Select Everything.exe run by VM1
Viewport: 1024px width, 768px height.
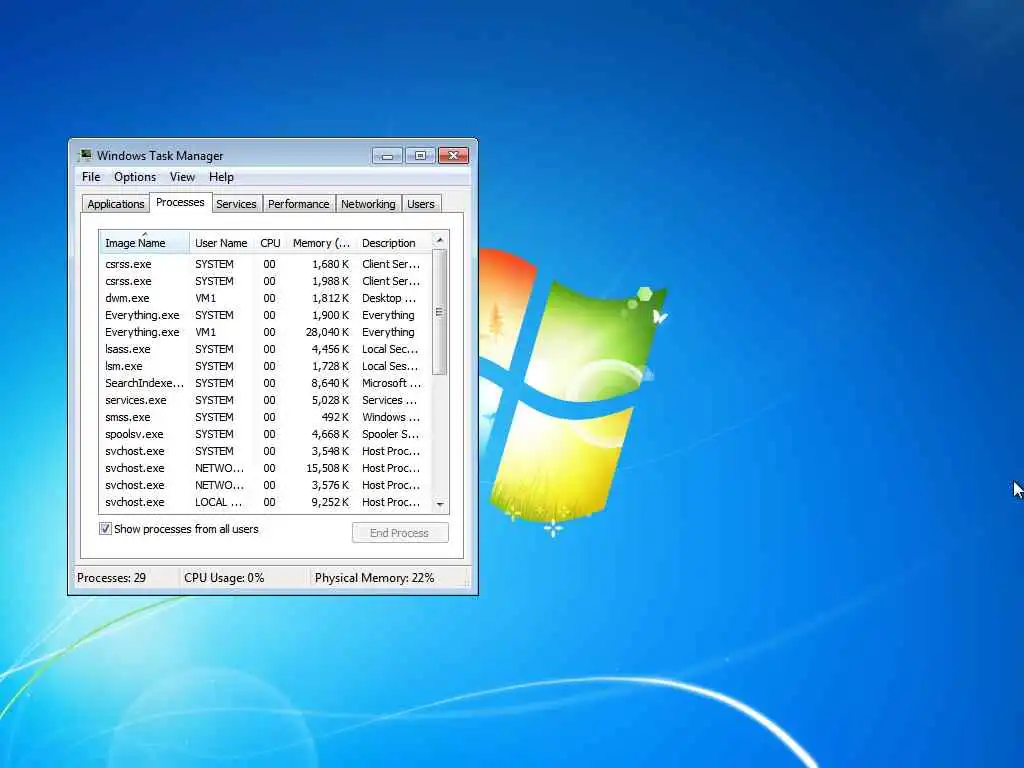(x=265, y=332)
